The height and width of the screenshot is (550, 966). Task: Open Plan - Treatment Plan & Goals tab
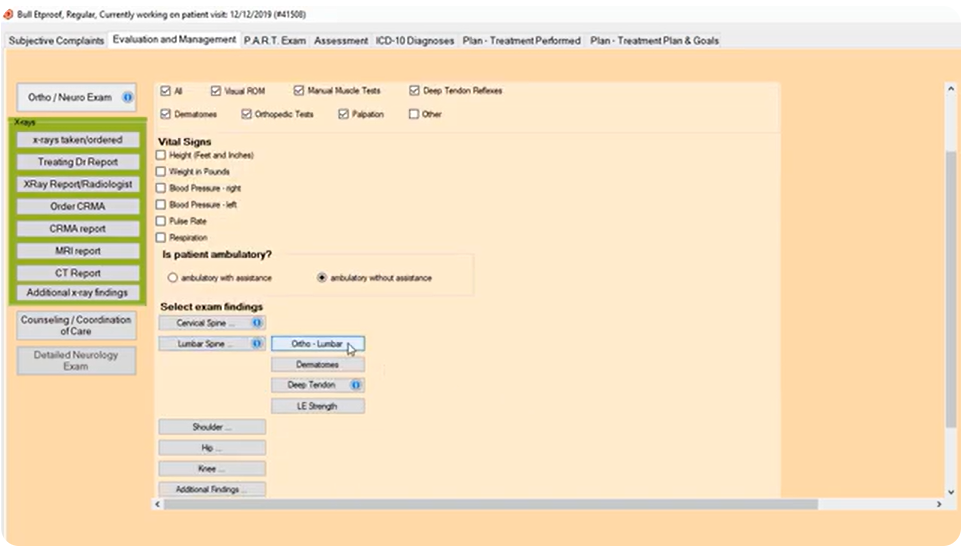654,41
